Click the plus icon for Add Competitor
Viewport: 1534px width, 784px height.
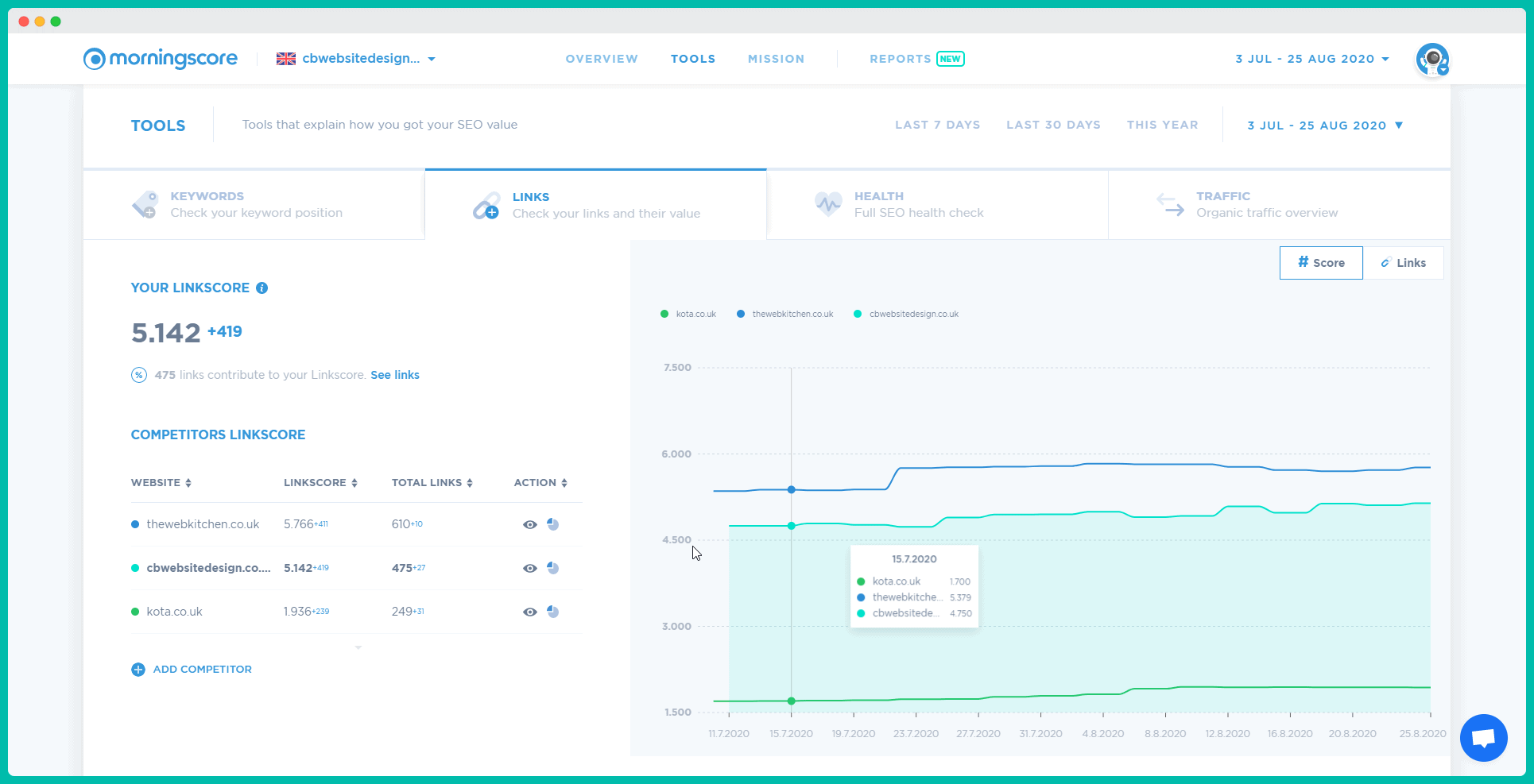(x=138, y=670)
